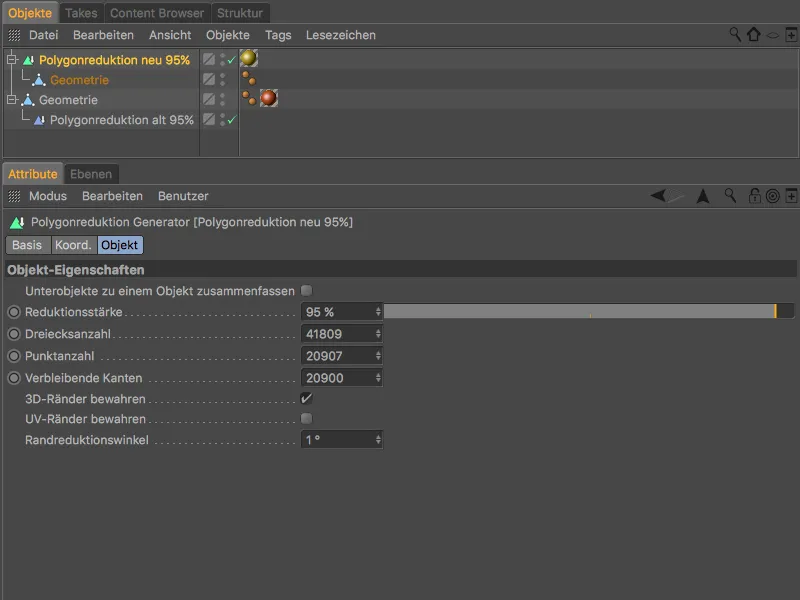Click the eye icon in Object Manager toolbar

(773, 35)
